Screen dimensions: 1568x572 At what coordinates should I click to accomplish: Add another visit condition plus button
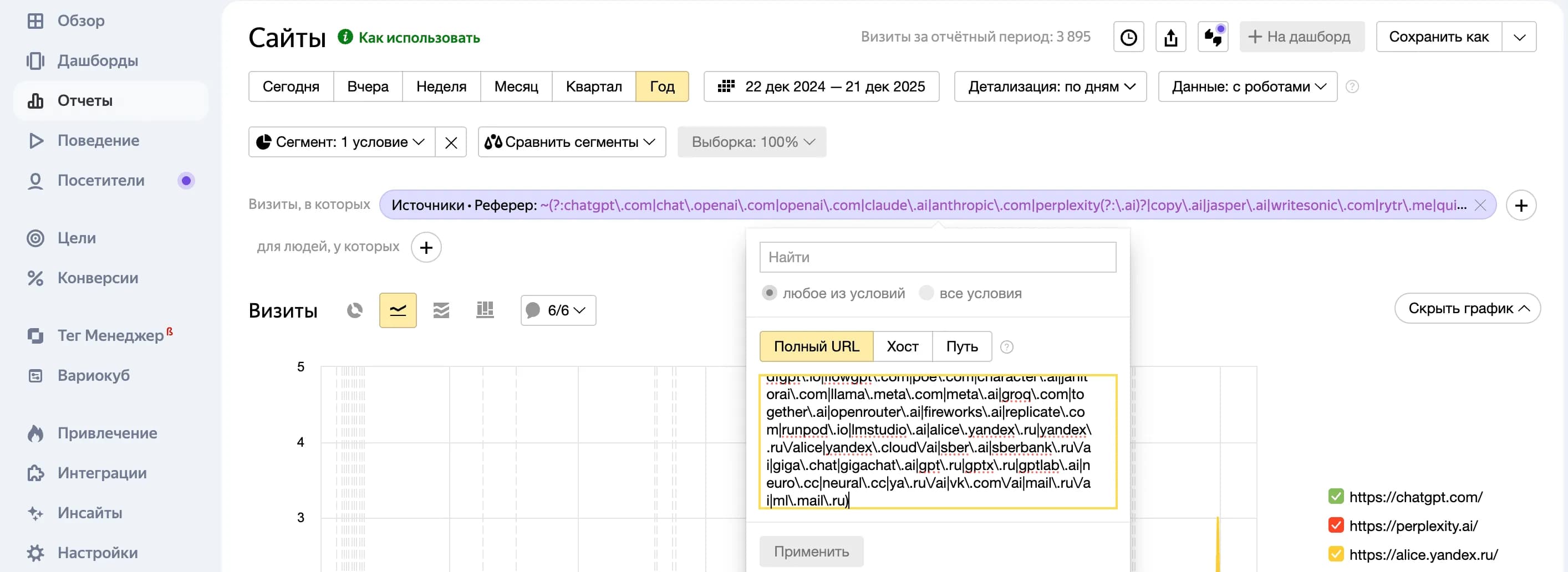pyautogui.click(x=1521, y=206)
